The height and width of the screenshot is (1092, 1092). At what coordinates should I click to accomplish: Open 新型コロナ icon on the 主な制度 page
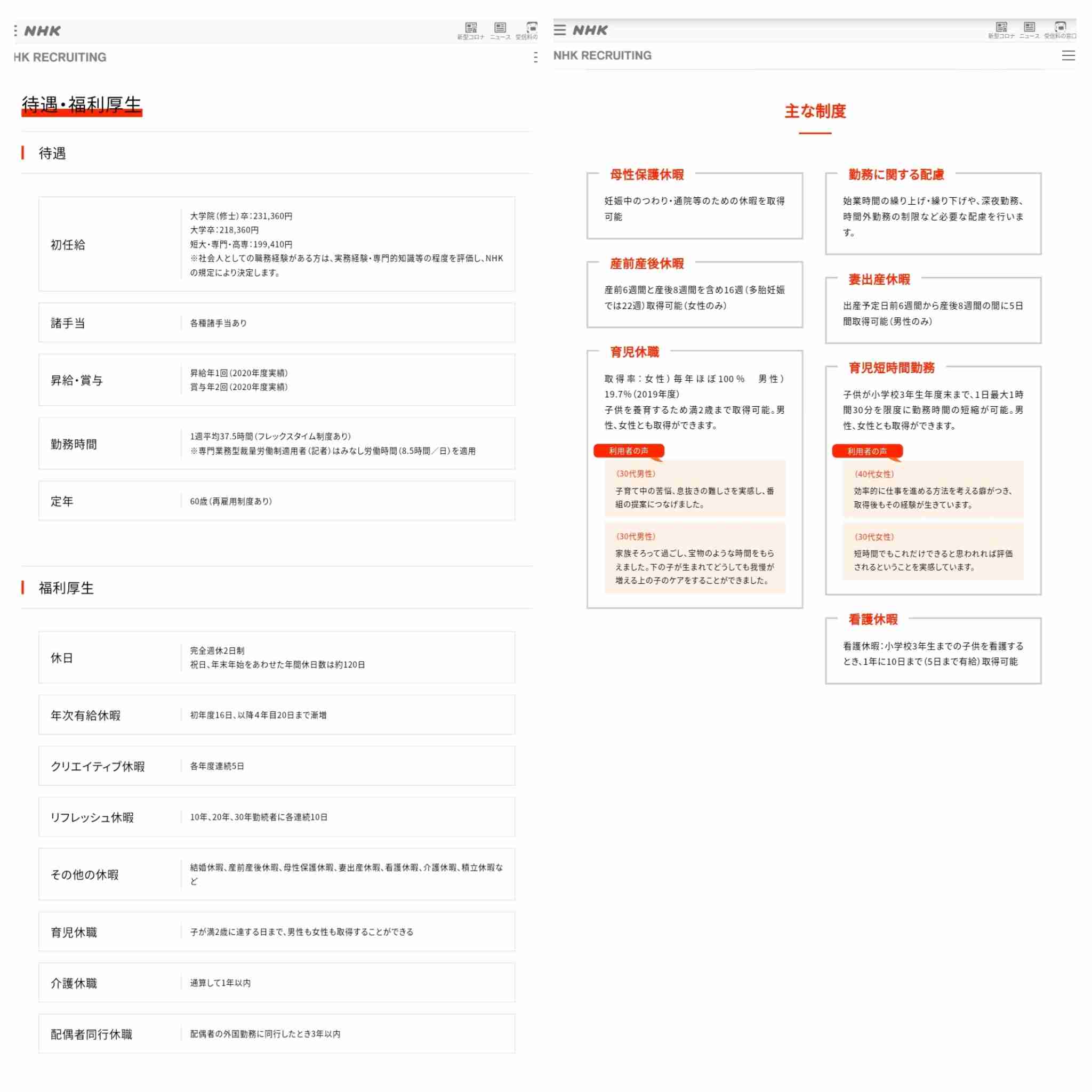(1001, 30)
